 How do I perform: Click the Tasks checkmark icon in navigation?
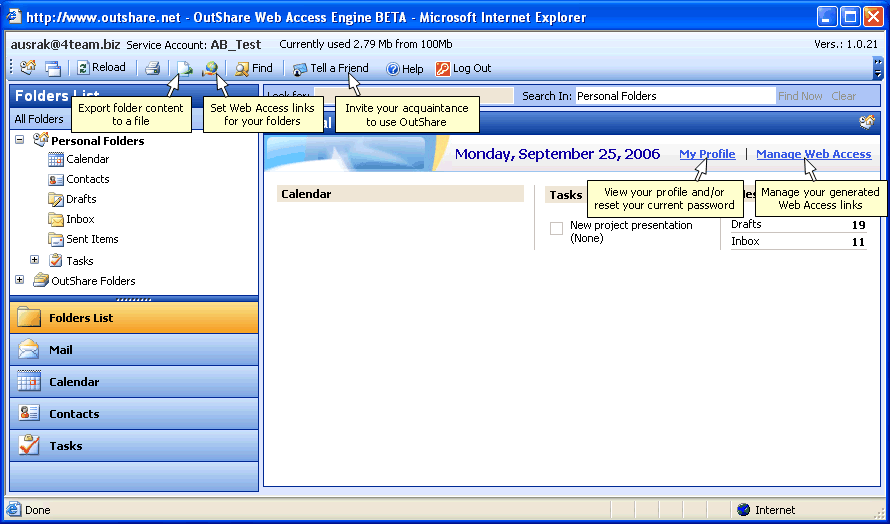pyautogui.click(x=28, y=445)
